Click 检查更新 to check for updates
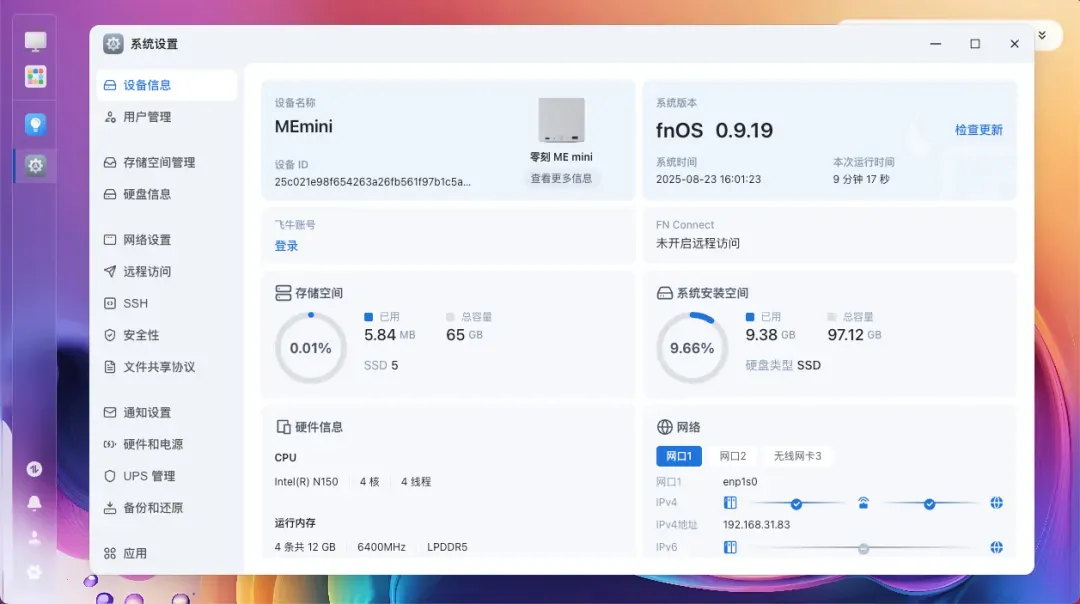This screenshot has width=1080, height=604. coord(978,130)
